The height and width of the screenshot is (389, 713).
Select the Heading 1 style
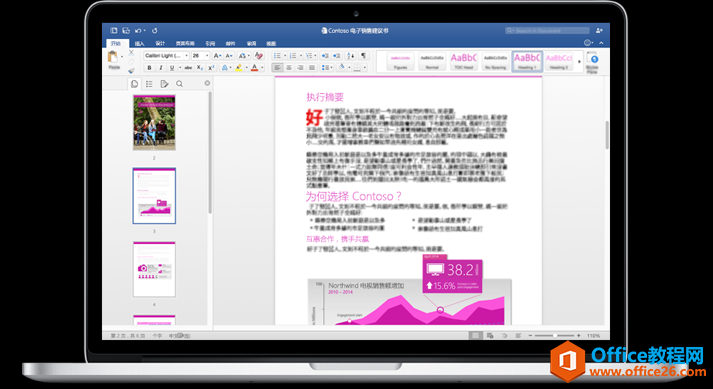(x=527, y=61)
